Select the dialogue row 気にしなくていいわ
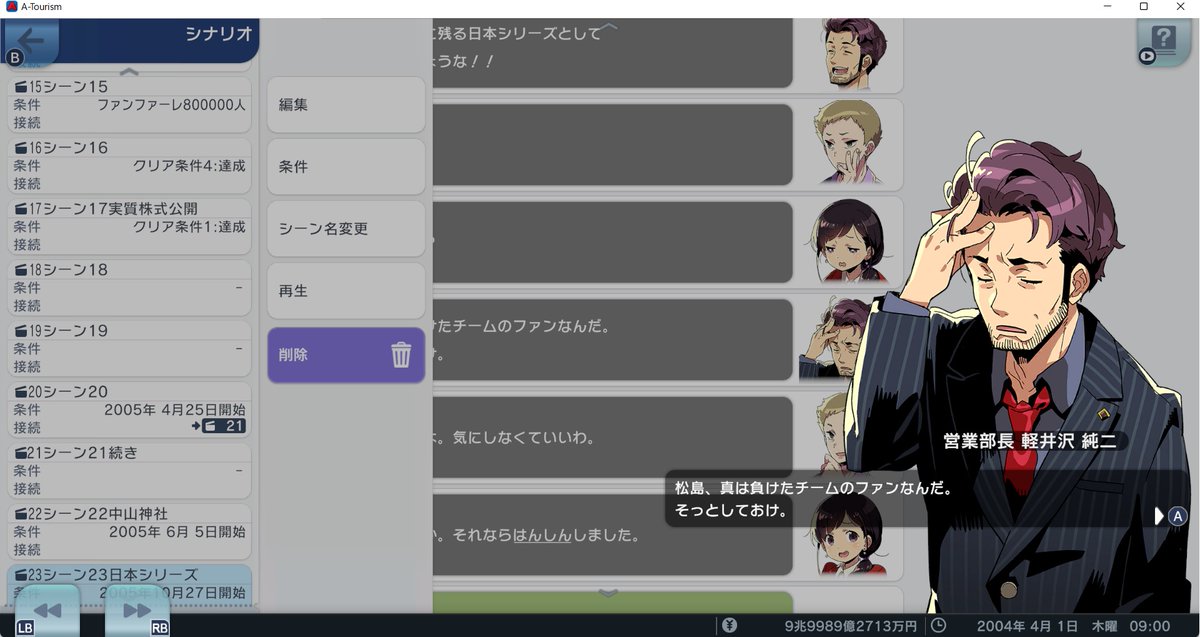This screenshot has height=637, width=1200. pyautogui.click(x=612, y=437)
